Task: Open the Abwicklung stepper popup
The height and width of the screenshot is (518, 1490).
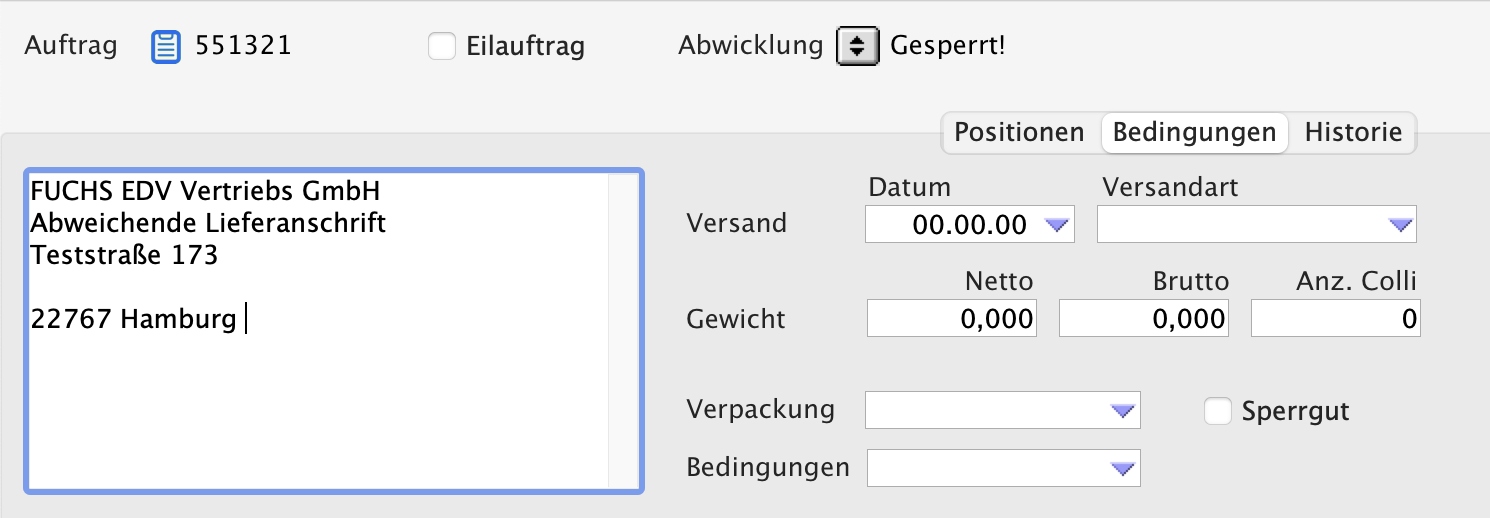Action: point(857,46)
